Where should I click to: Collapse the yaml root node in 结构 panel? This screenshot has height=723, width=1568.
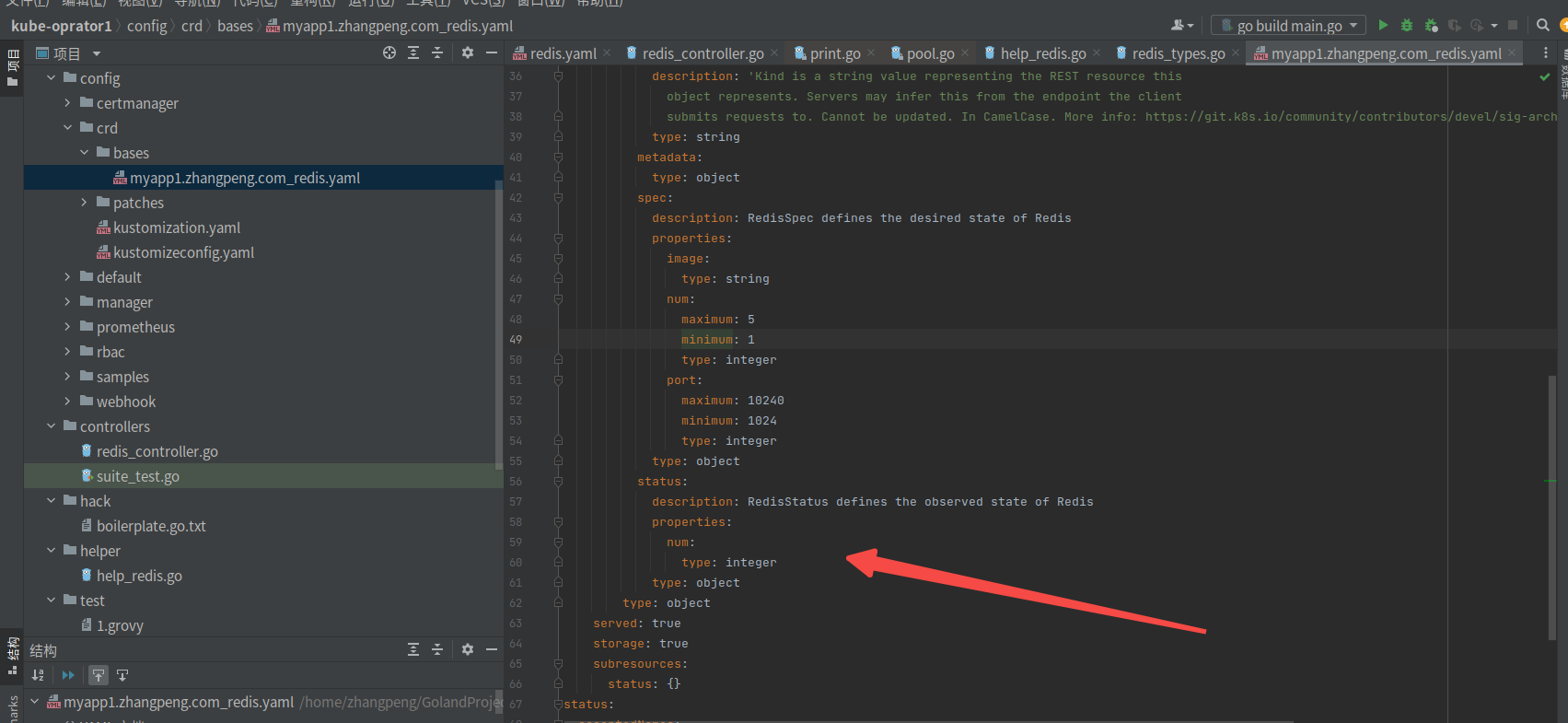(35, 702)
